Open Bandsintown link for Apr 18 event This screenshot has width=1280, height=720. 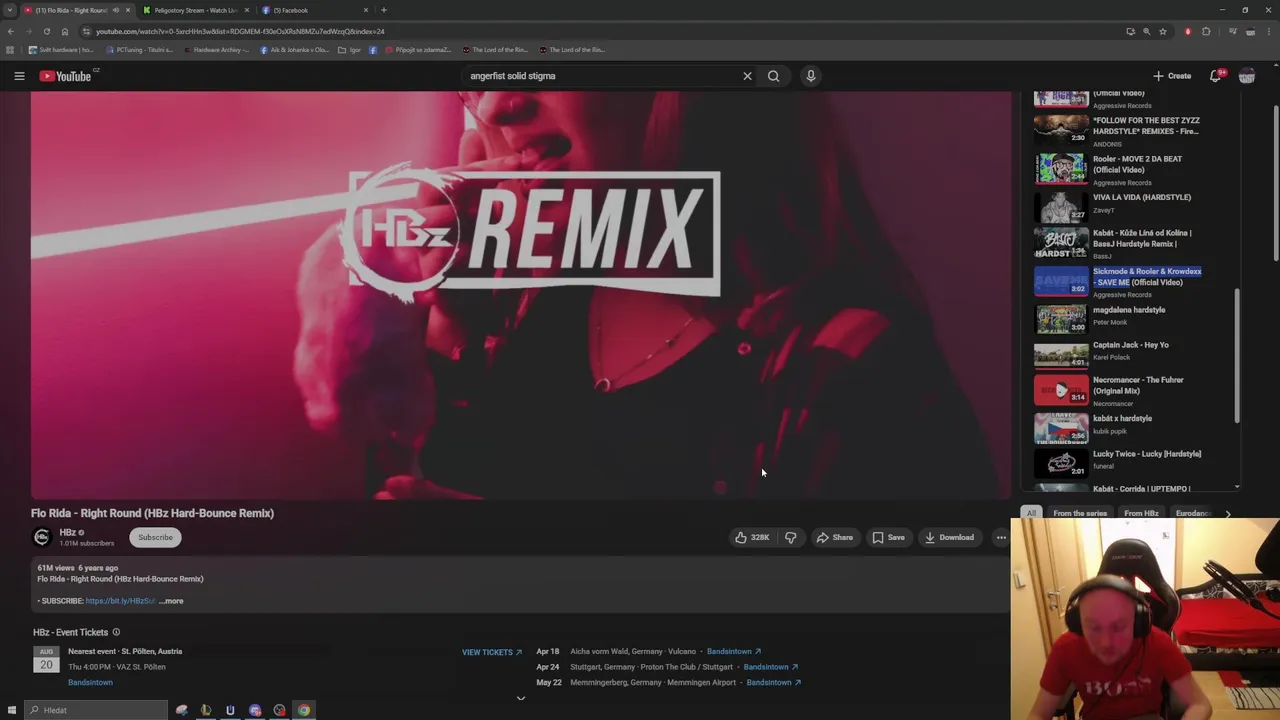734,651
